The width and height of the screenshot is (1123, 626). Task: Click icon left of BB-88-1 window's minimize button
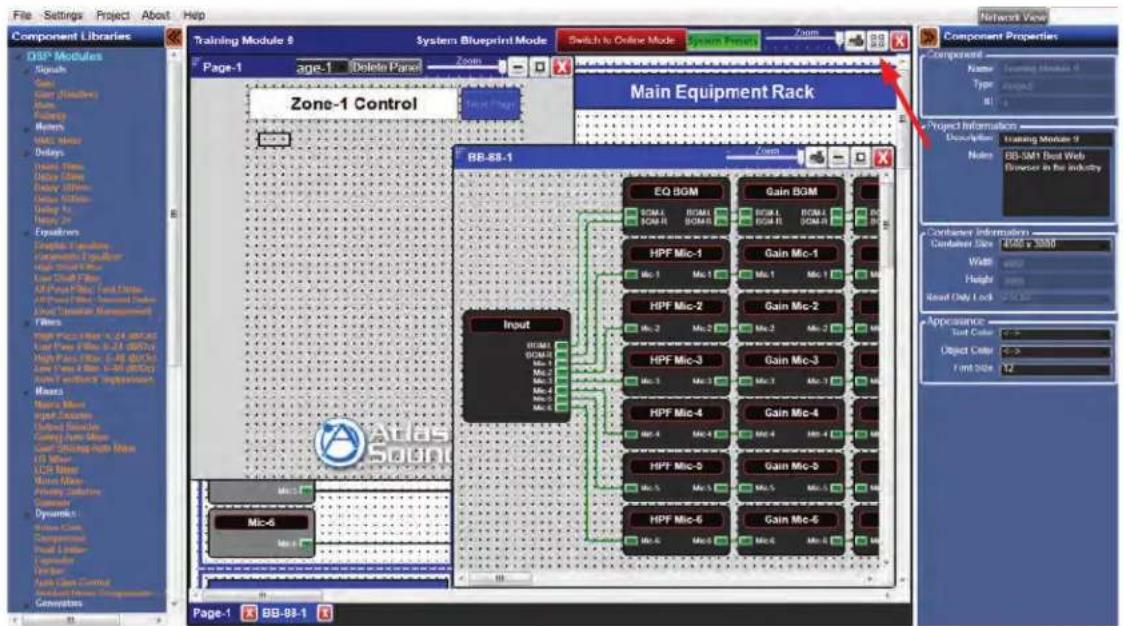[816, 157]
